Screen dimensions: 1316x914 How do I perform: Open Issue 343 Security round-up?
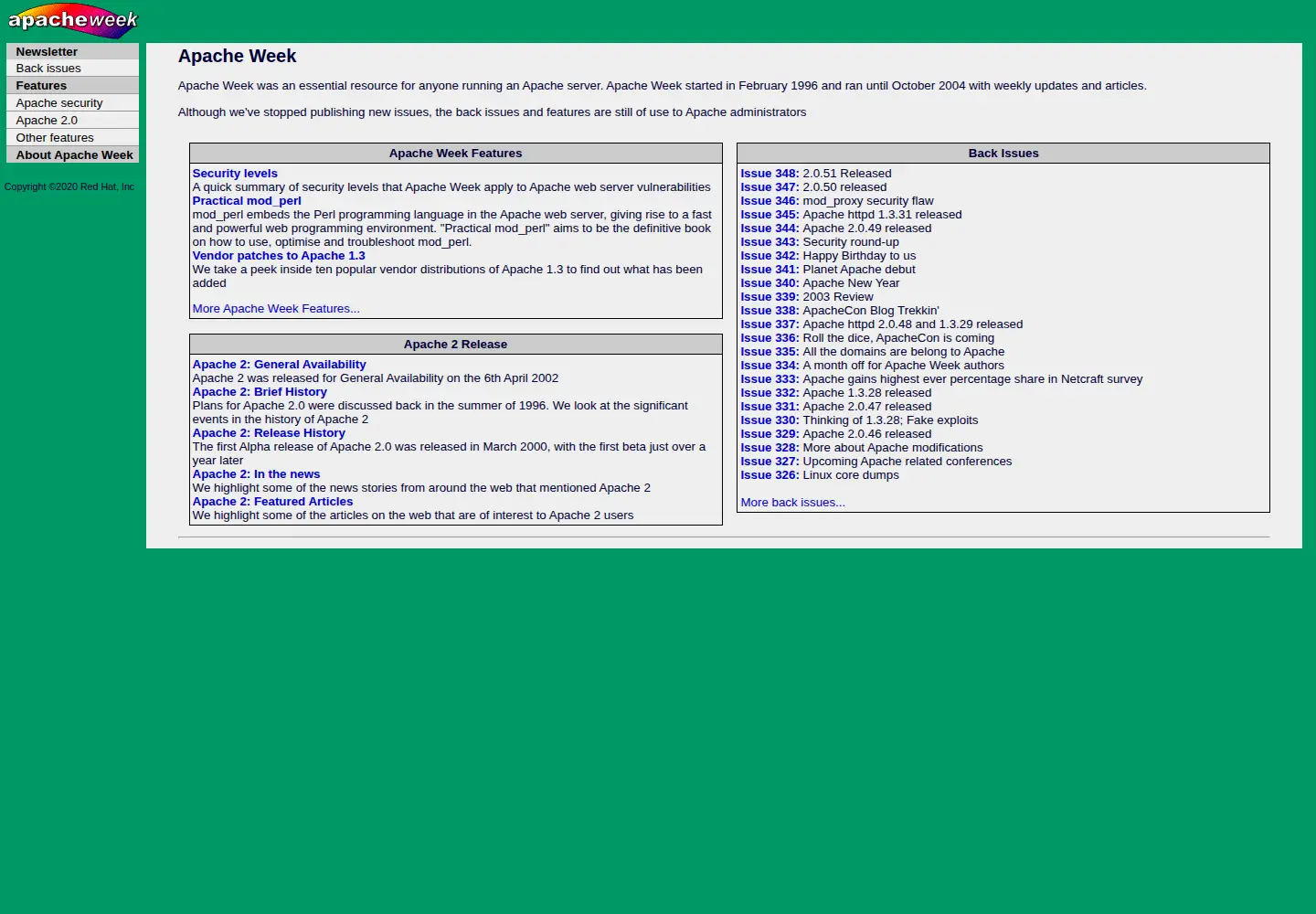click(x=769, y=242)
